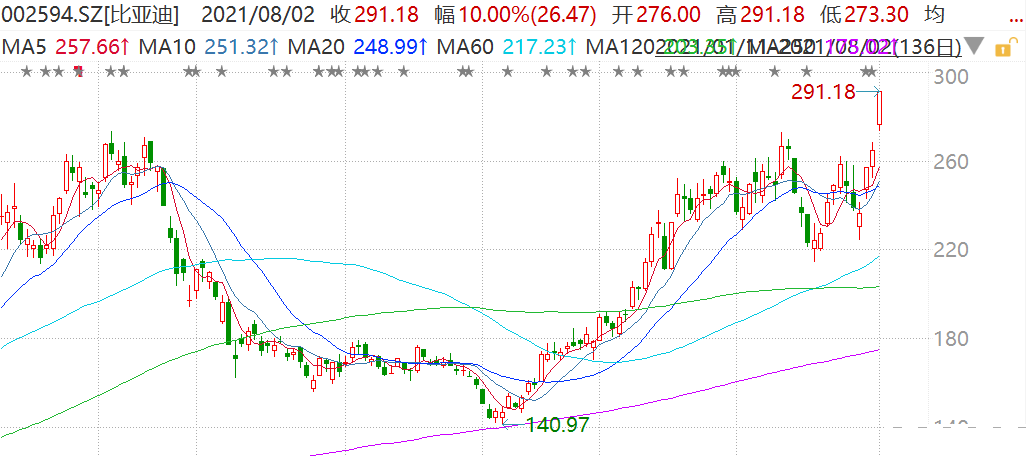Click the 291.18 peak price annotation on chart

pos(823,92)
